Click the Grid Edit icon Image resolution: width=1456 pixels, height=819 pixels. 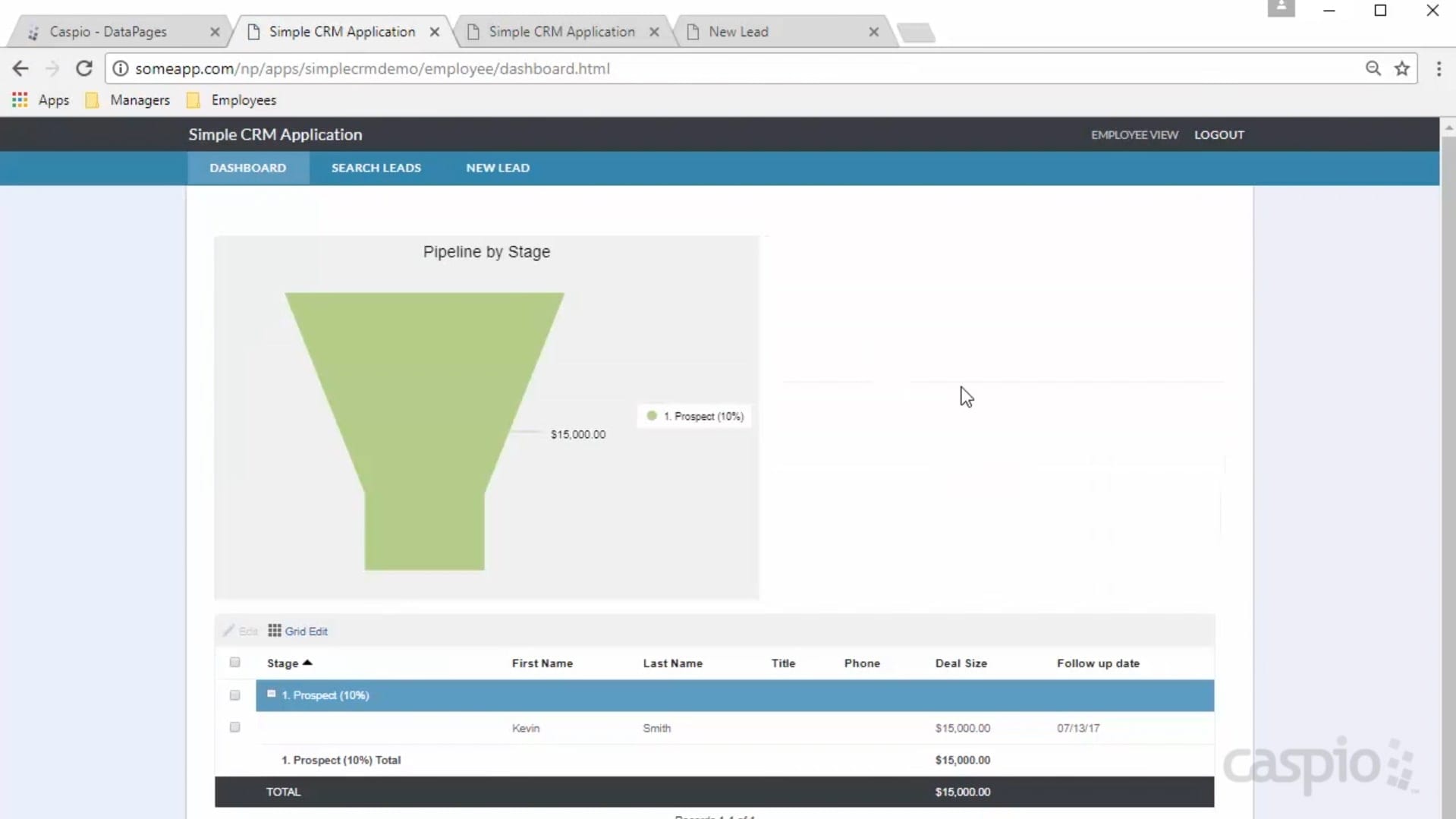(x=275, y=631)
